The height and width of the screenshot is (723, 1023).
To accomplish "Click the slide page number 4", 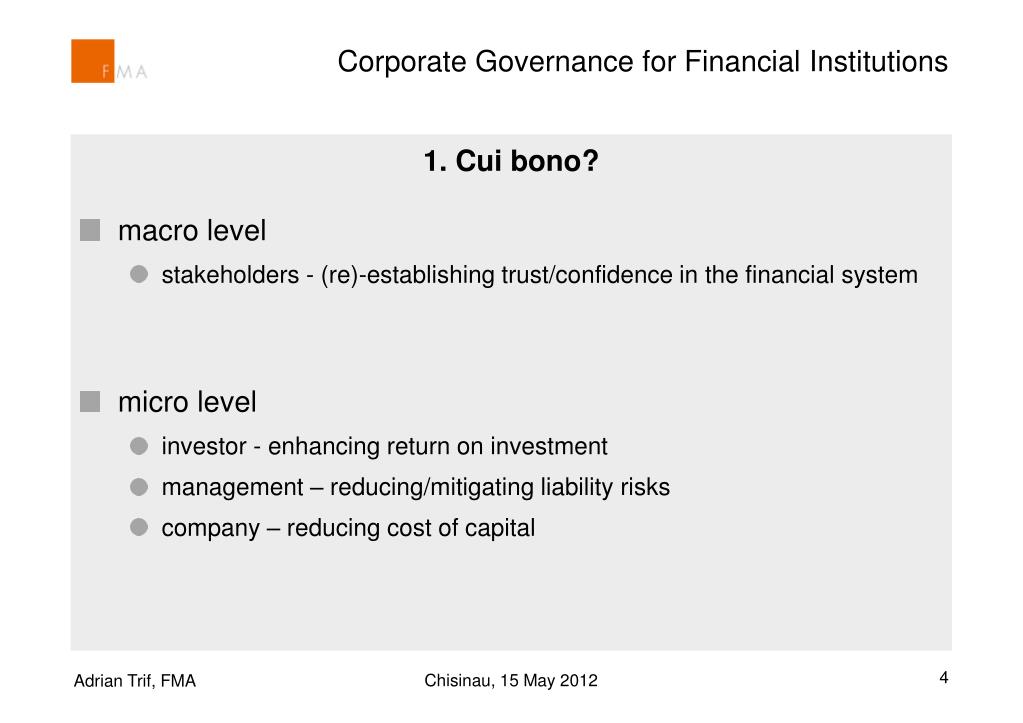I will (943, 678).
